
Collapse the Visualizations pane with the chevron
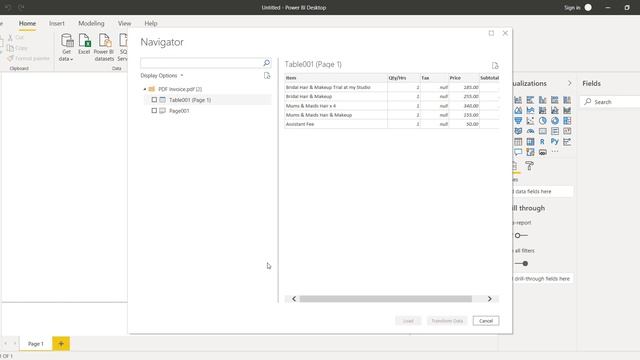[570, 83]
